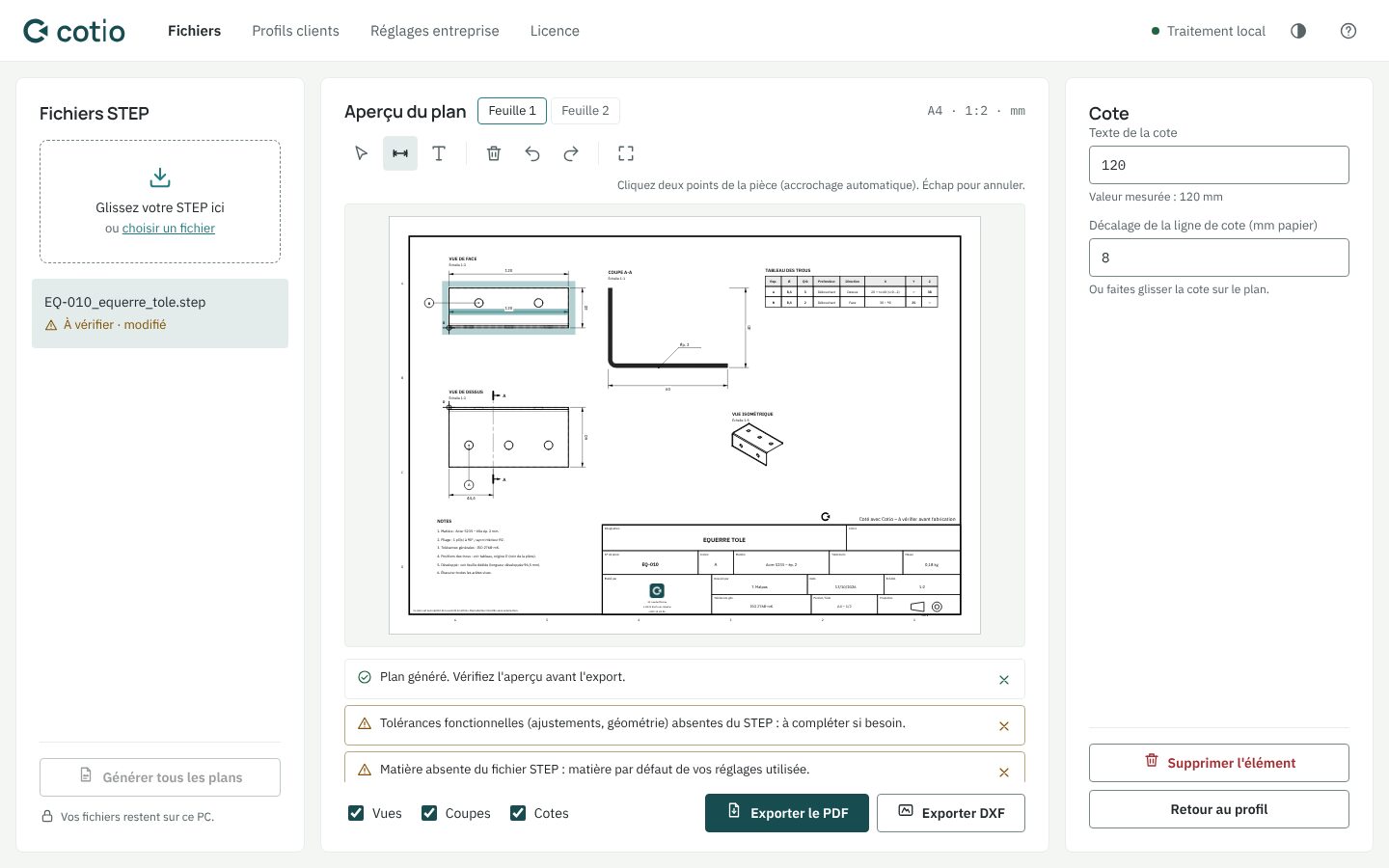Click Supprimer l'élément button

(1219, 763)
